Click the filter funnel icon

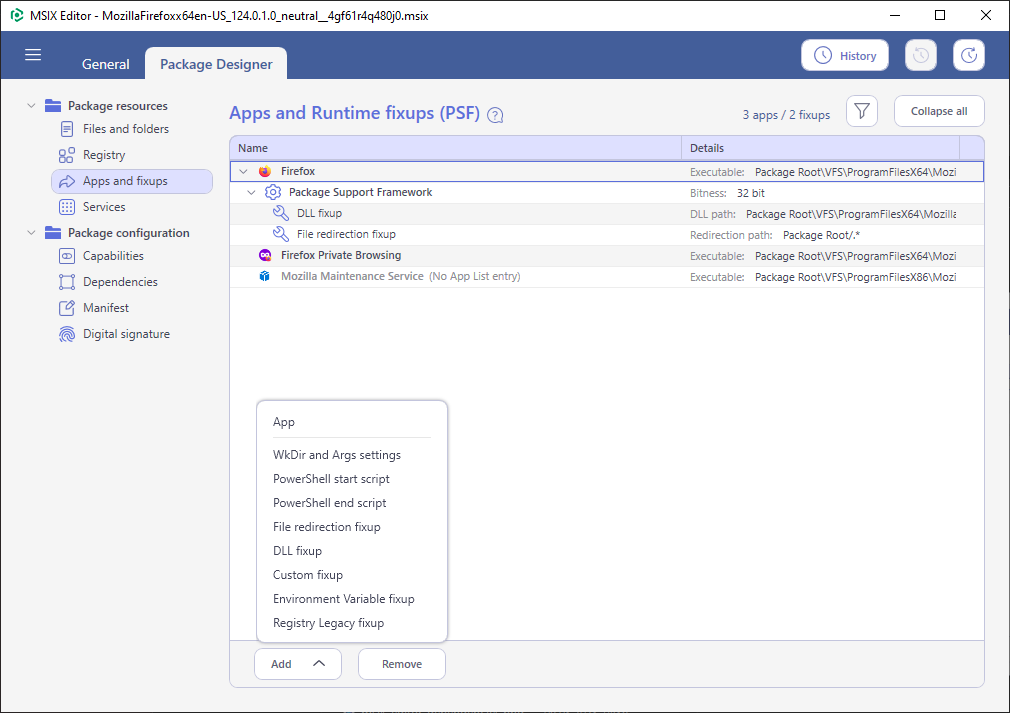(862, 111)
